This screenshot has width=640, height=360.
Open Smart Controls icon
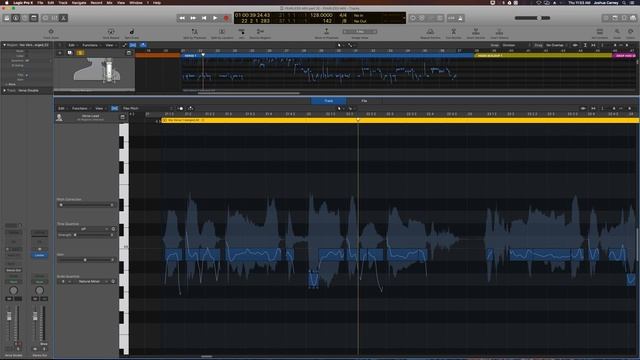pos(46,18)
